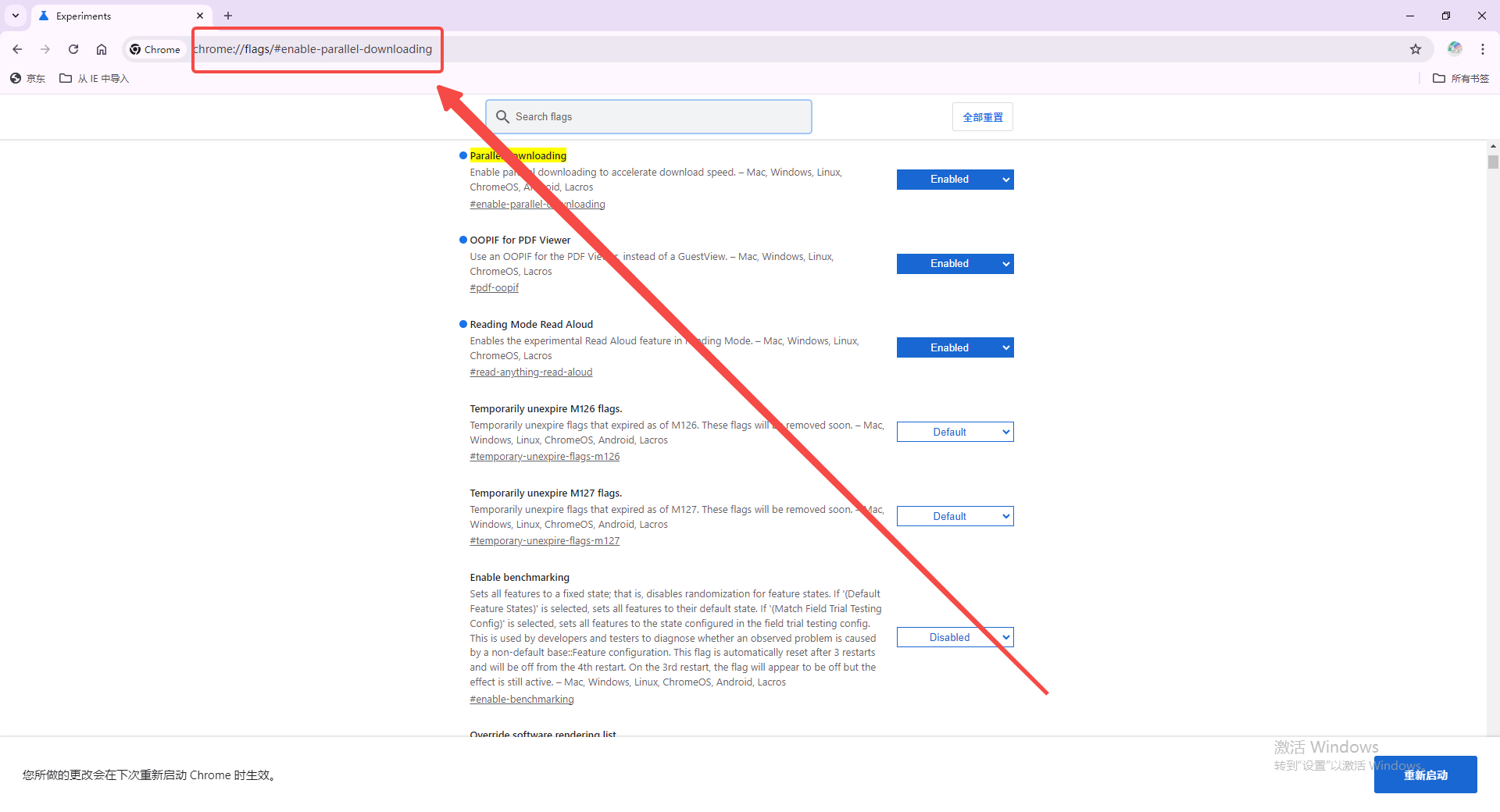Screen dimensions: 1500x812
Task: Open the tab search chevron
Action: pyautogui.click(x=16, y=16)
